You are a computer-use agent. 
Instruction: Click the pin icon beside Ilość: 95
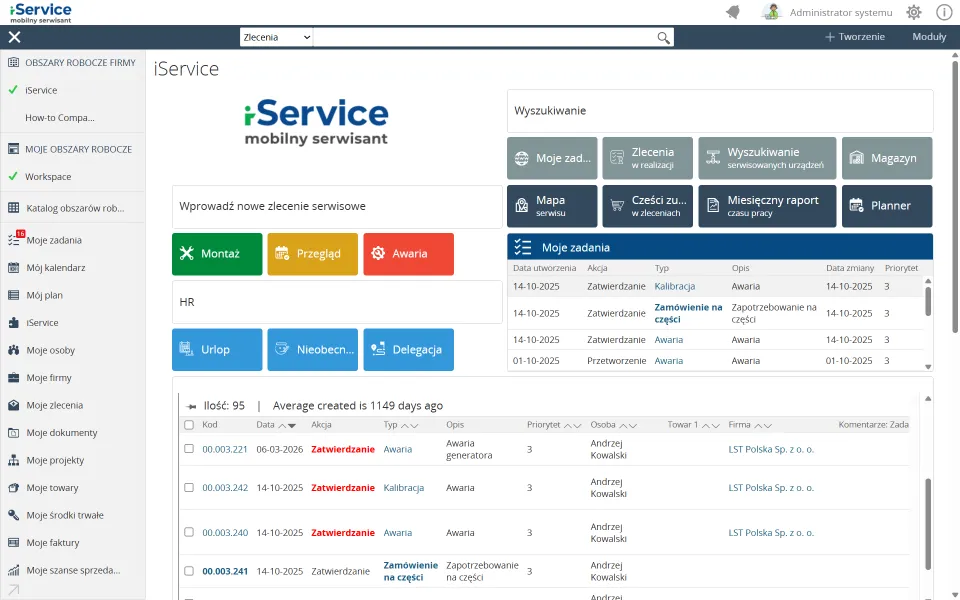(191, 407)
